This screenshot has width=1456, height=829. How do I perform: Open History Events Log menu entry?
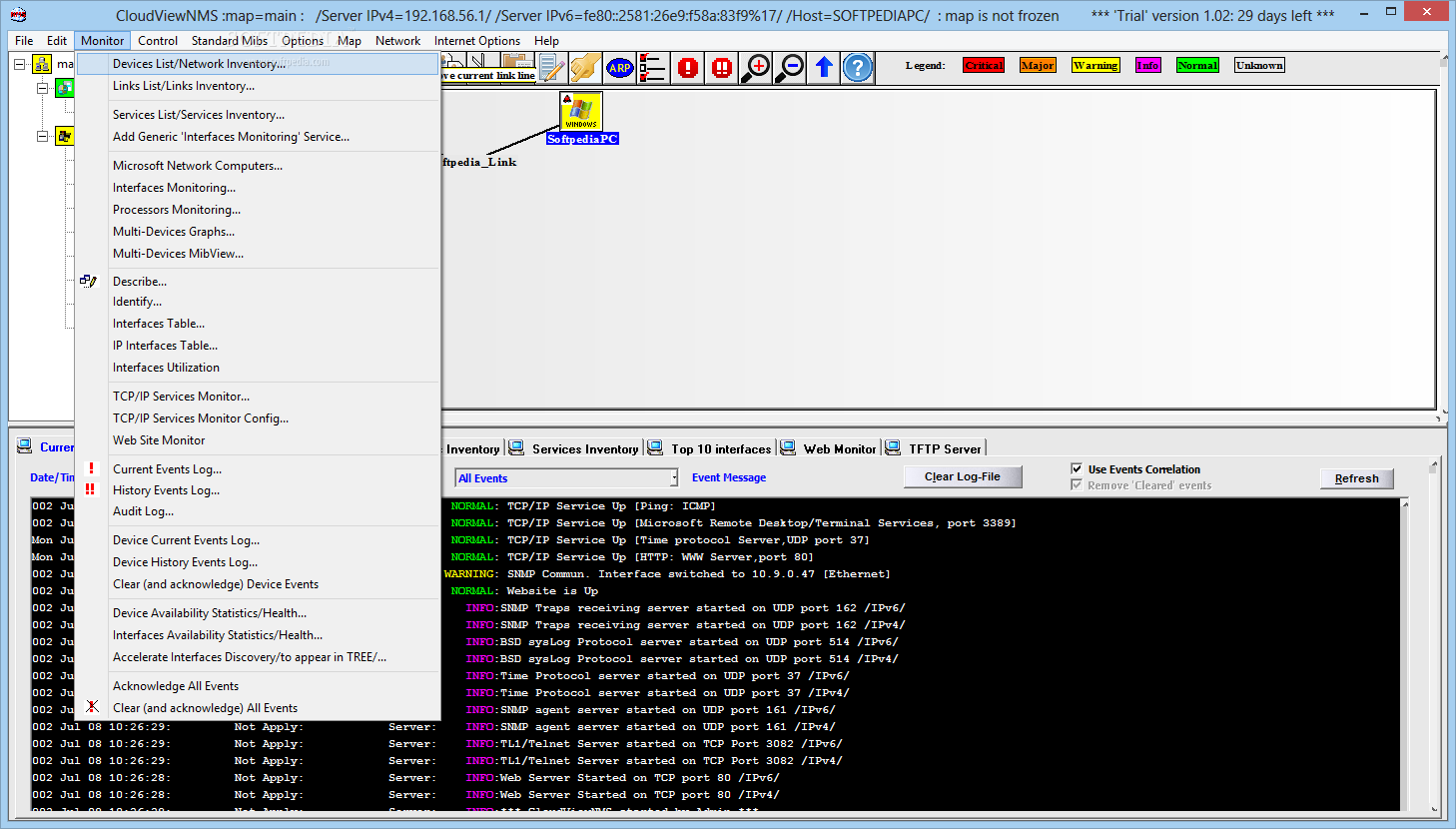(258, 490)
